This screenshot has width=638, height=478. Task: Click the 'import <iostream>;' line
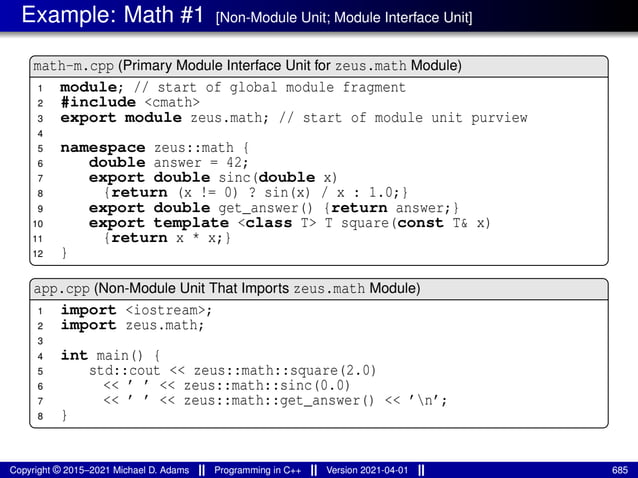pyautogui.click(x=136, y=310)
